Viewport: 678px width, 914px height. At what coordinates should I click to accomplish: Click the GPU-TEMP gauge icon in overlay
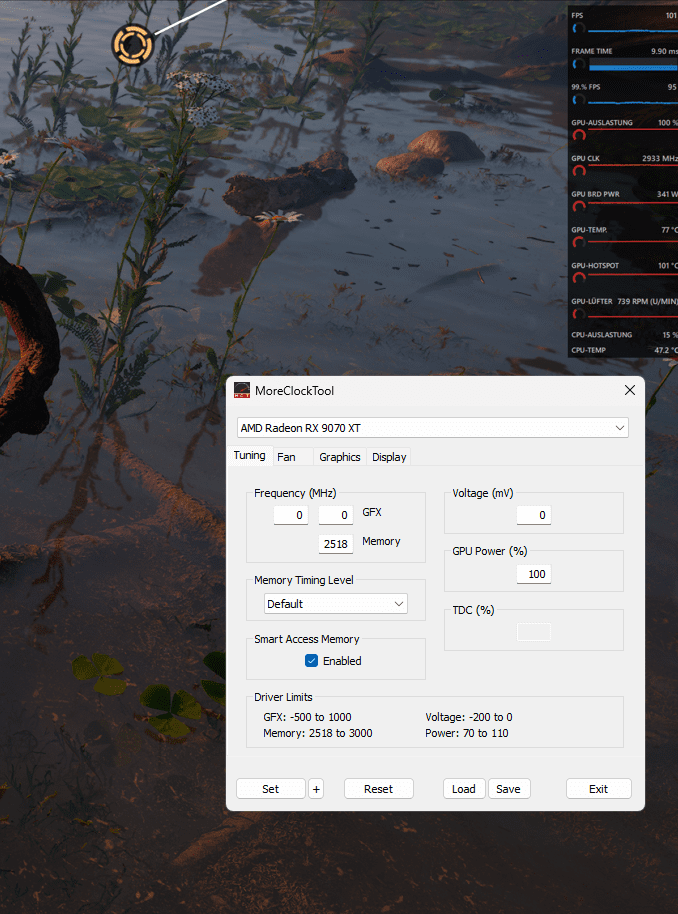pyautogui.click(x=579, y=242)
